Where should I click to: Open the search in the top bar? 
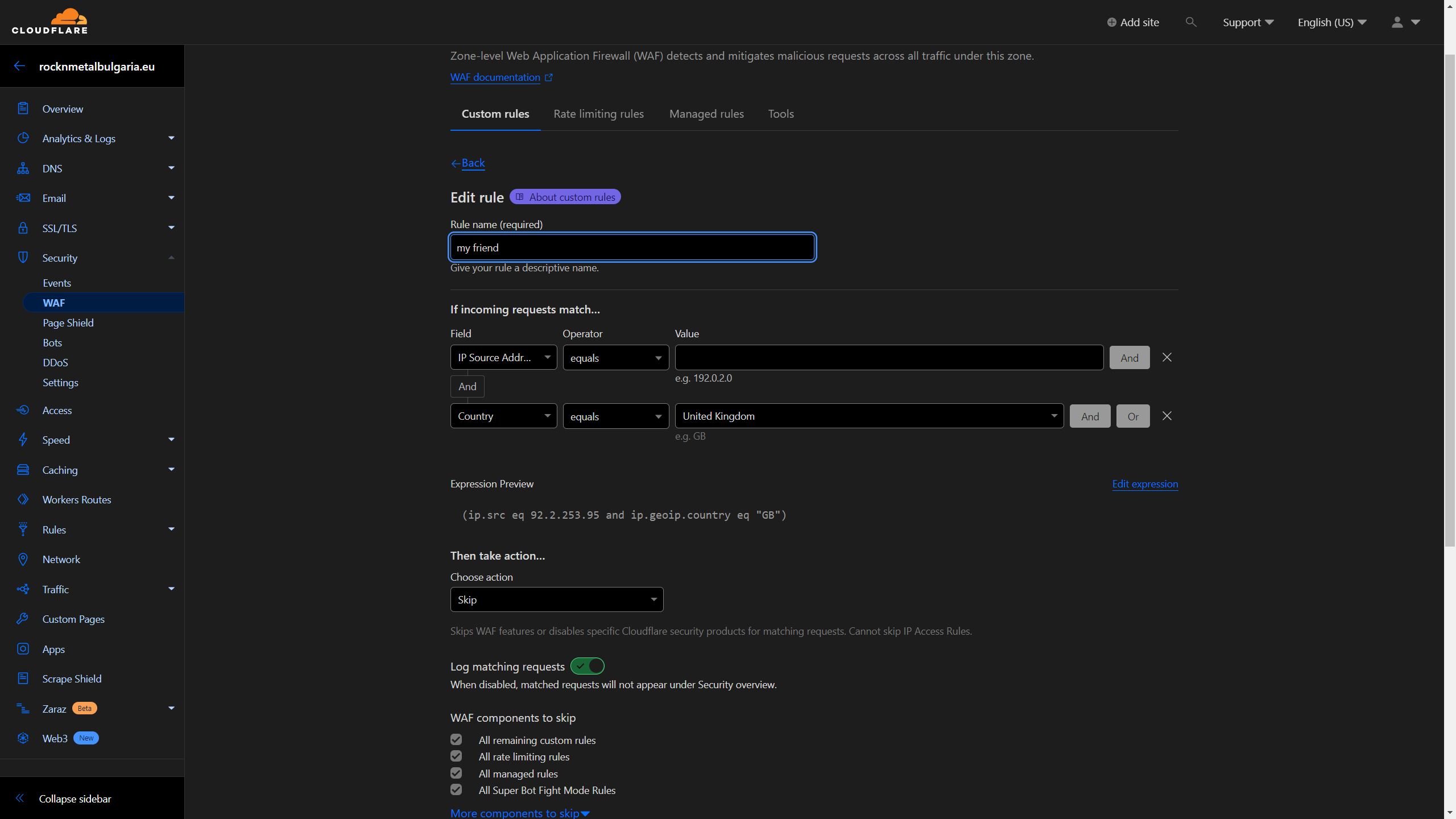tap(1191, 22)
